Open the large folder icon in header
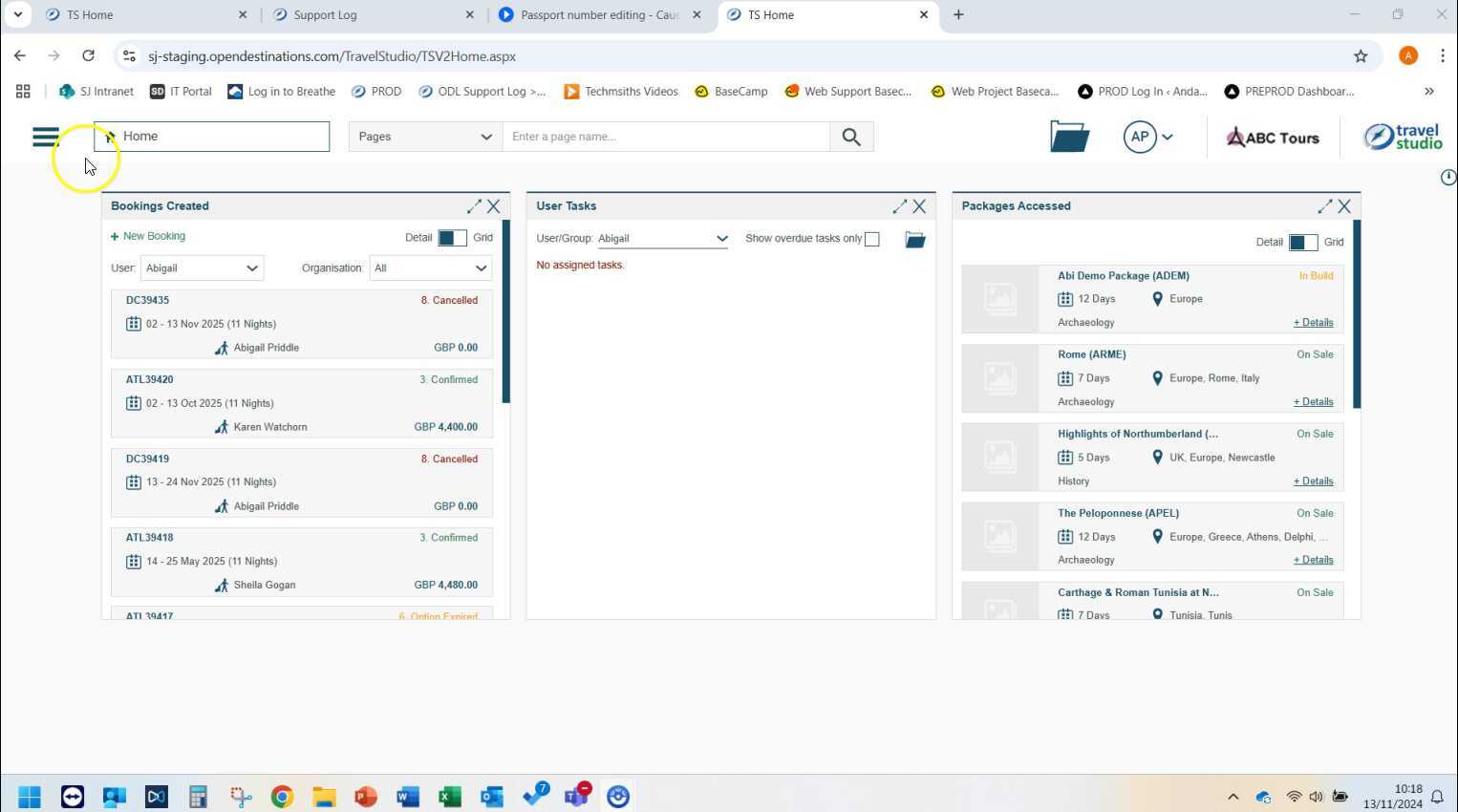 [1069, 137]
